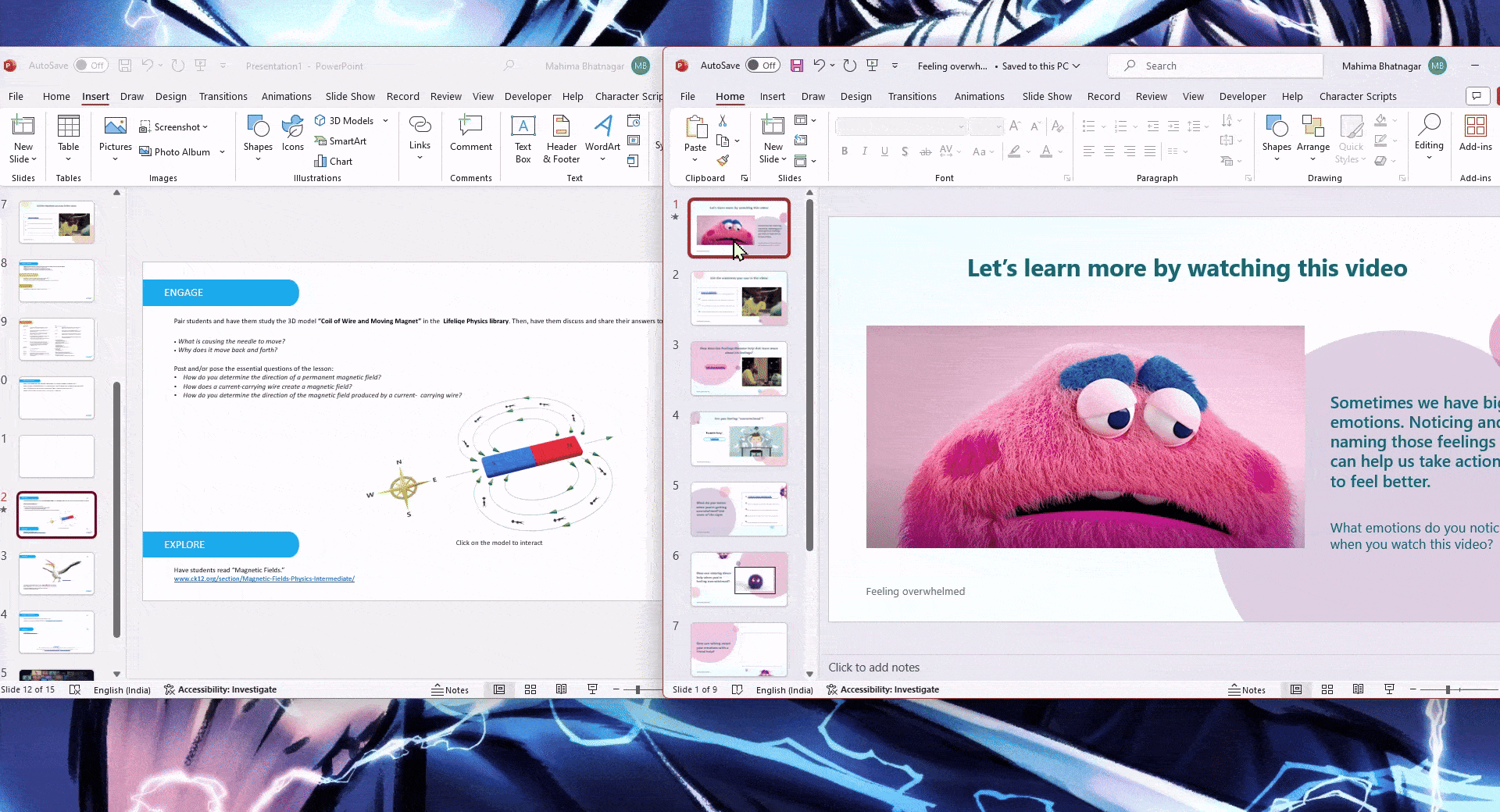This screenshot has height=812, width=1500.
Task: Select slide 4 thumbnail in the feelings deck
Action: click(x=738, y=438)
